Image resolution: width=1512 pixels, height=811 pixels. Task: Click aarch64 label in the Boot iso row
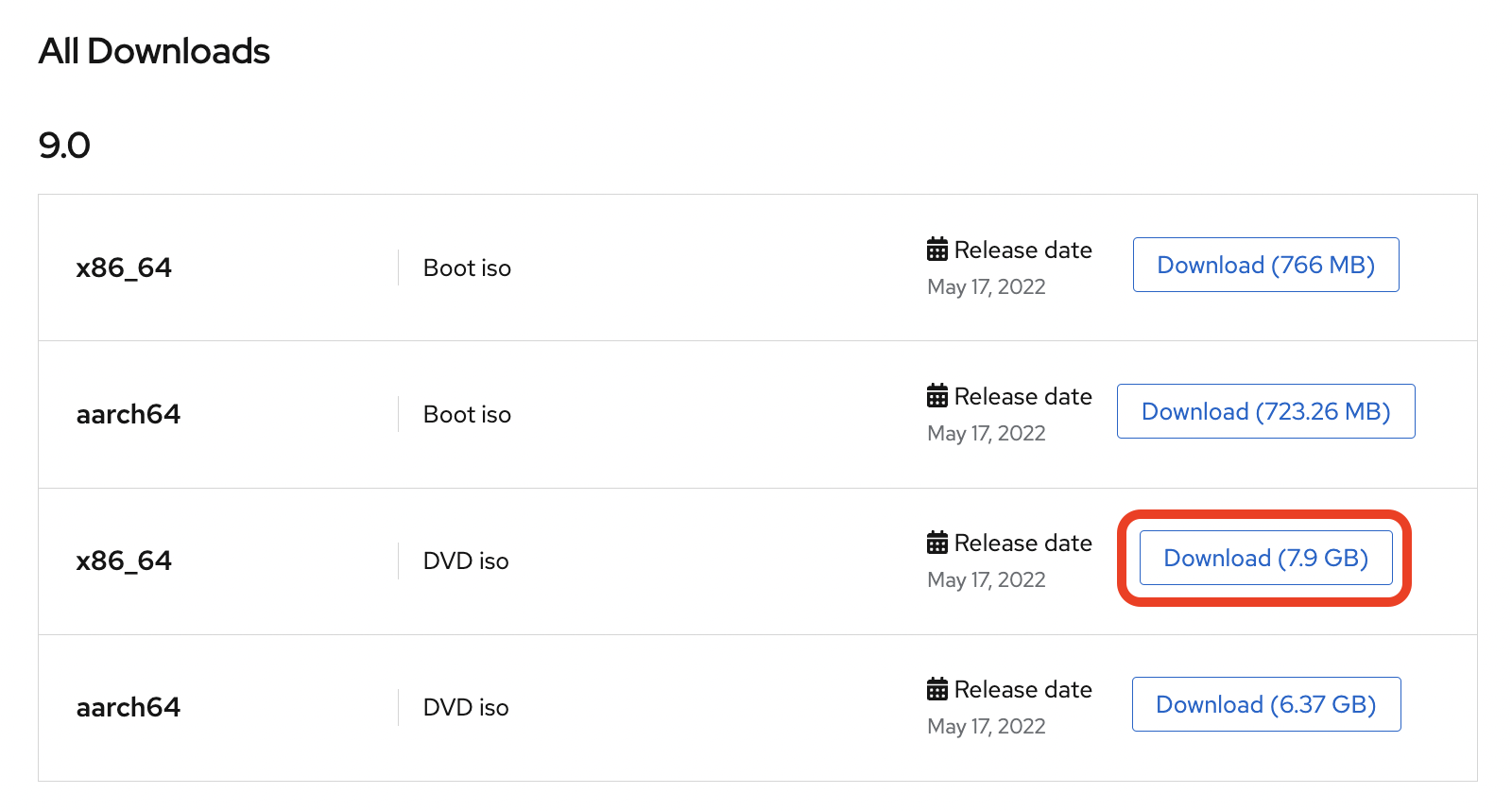(x=129, y=414)
